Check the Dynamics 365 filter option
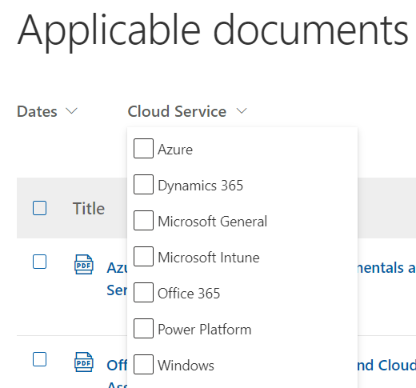Image resolution: width=416 pixels, height=388 pixels. pos(143,184)
